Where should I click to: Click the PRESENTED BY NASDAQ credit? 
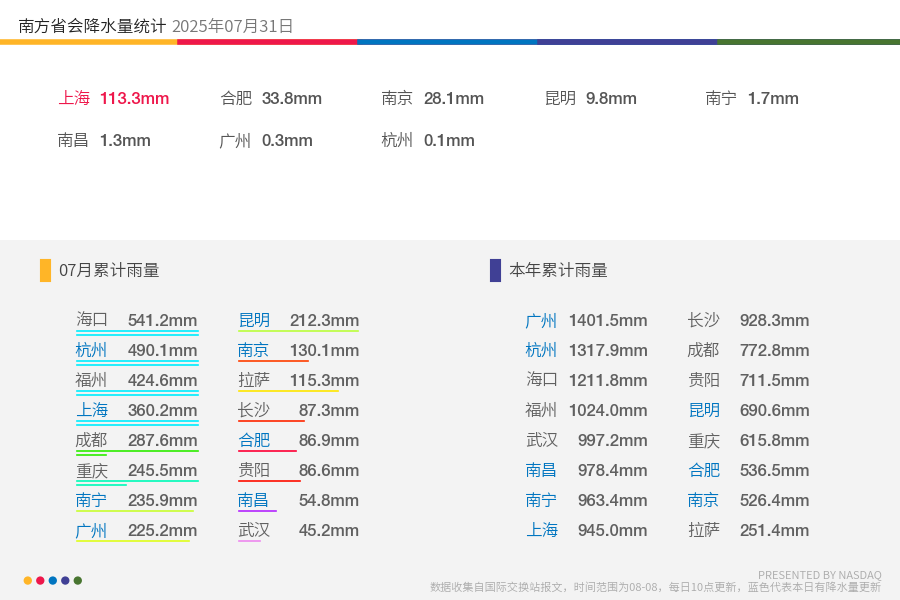tap(819, 575)
